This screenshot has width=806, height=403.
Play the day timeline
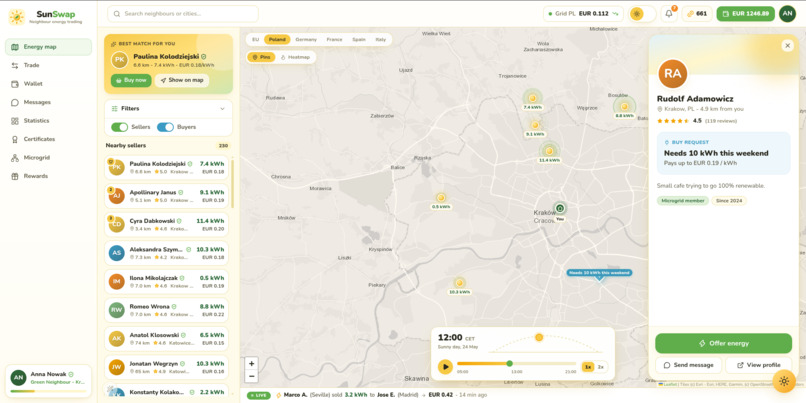coord(445,367)
